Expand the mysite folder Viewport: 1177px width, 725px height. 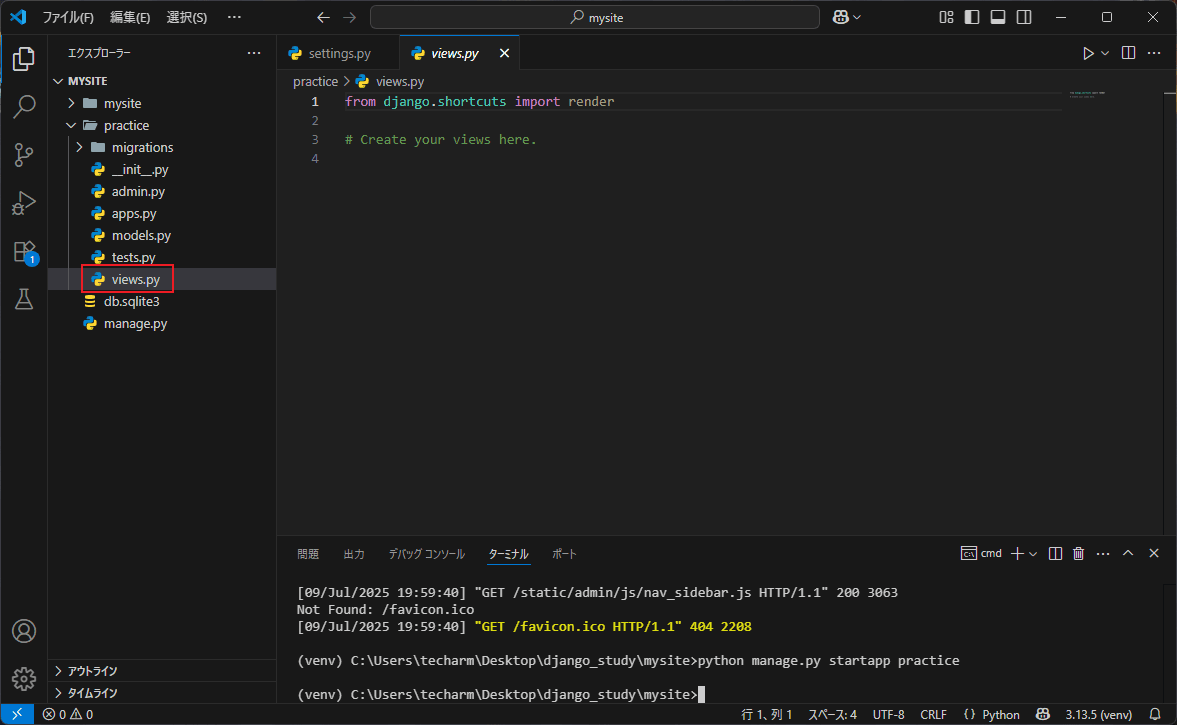tap(71, 103)
